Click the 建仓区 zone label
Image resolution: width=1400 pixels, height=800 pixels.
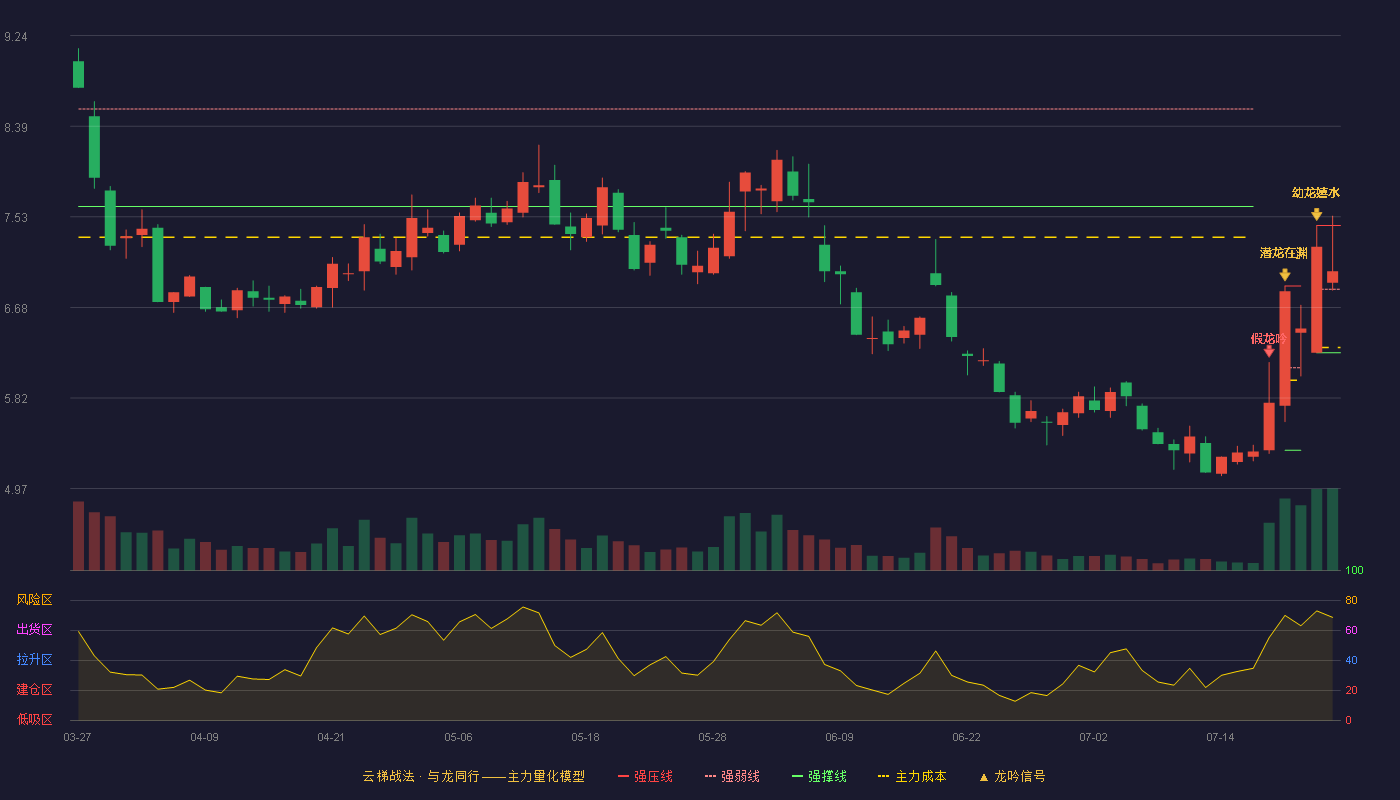pyautogui.click(x=34, y=690)
